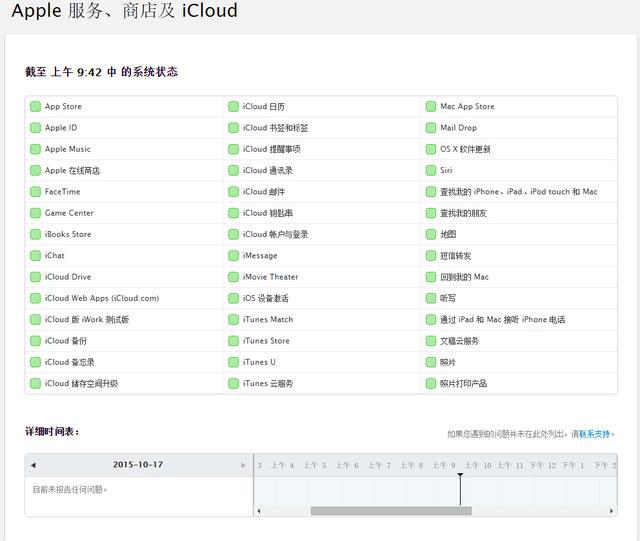Select the 短信转发 entry
Viewport: 640px width, 541px height.
tap(456, 256)
